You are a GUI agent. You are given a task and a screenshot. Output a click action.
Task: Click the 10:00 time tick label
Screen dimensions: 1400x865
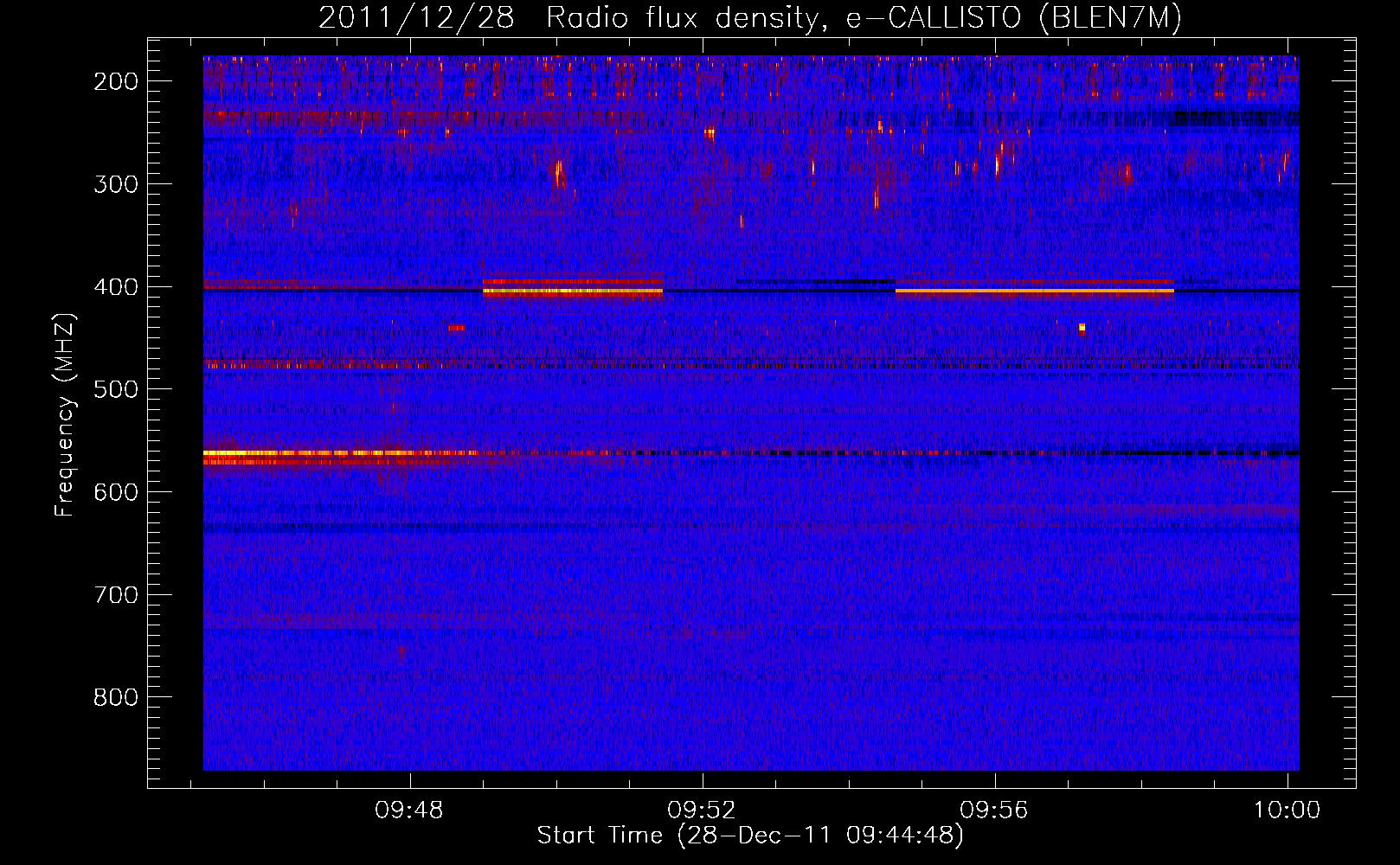pos(1288,811)
